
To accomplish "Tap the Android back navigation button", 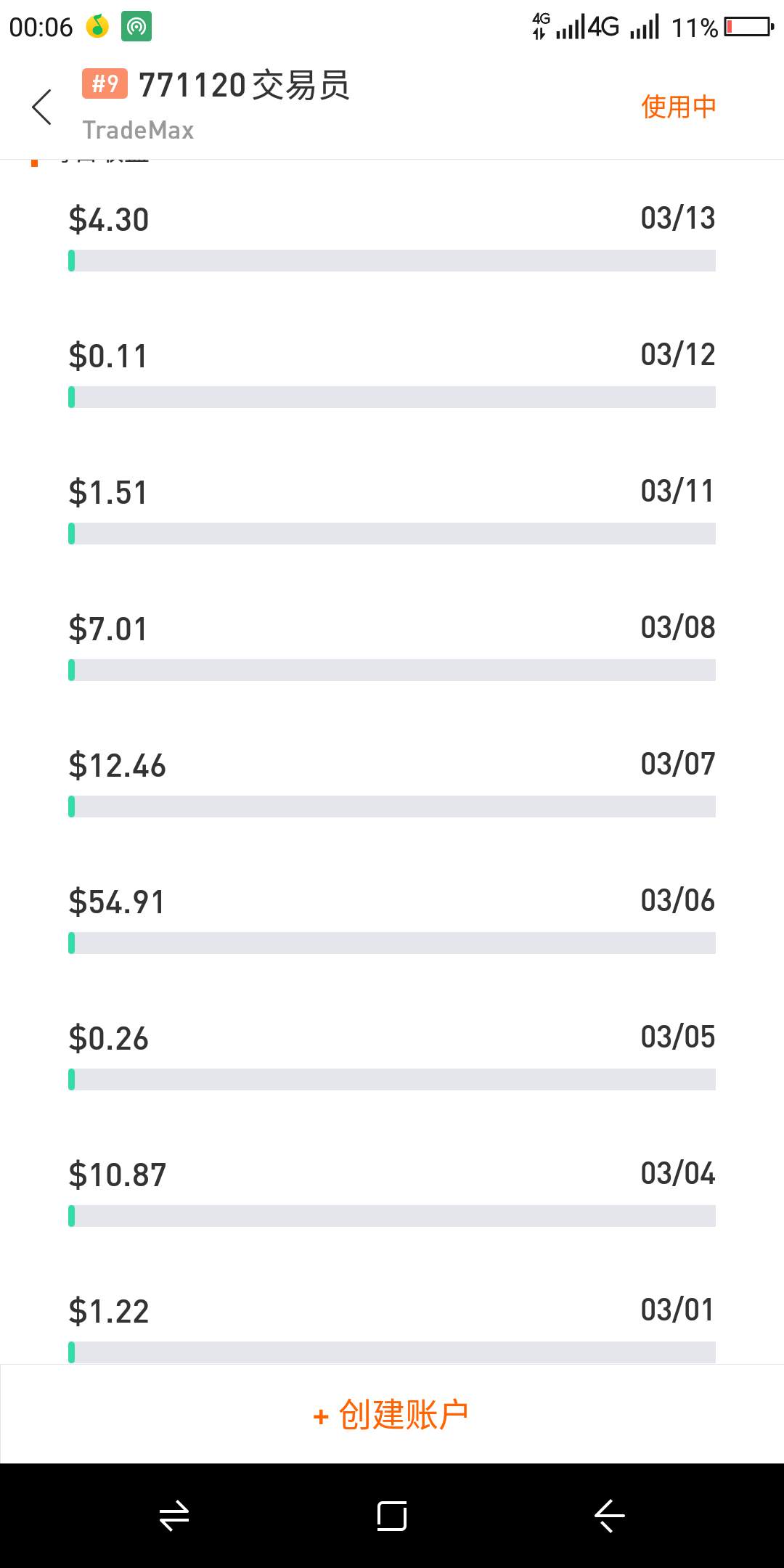I will 610,1516.
